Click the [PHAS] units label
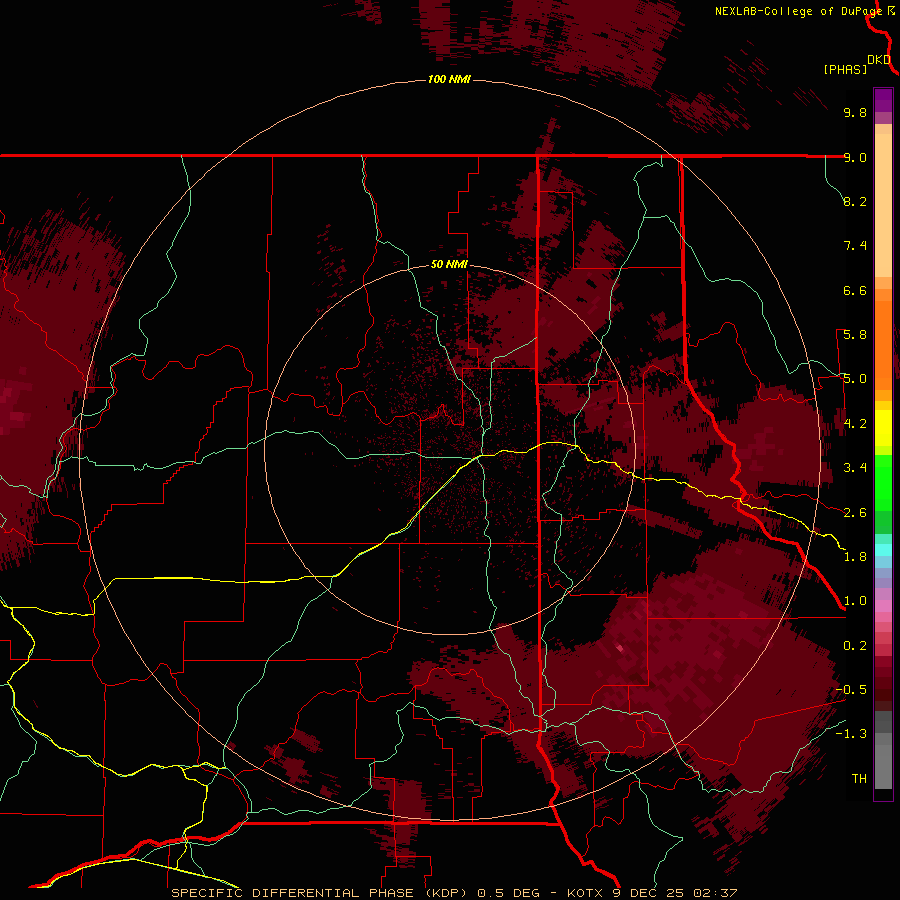 tap(845, 69)
